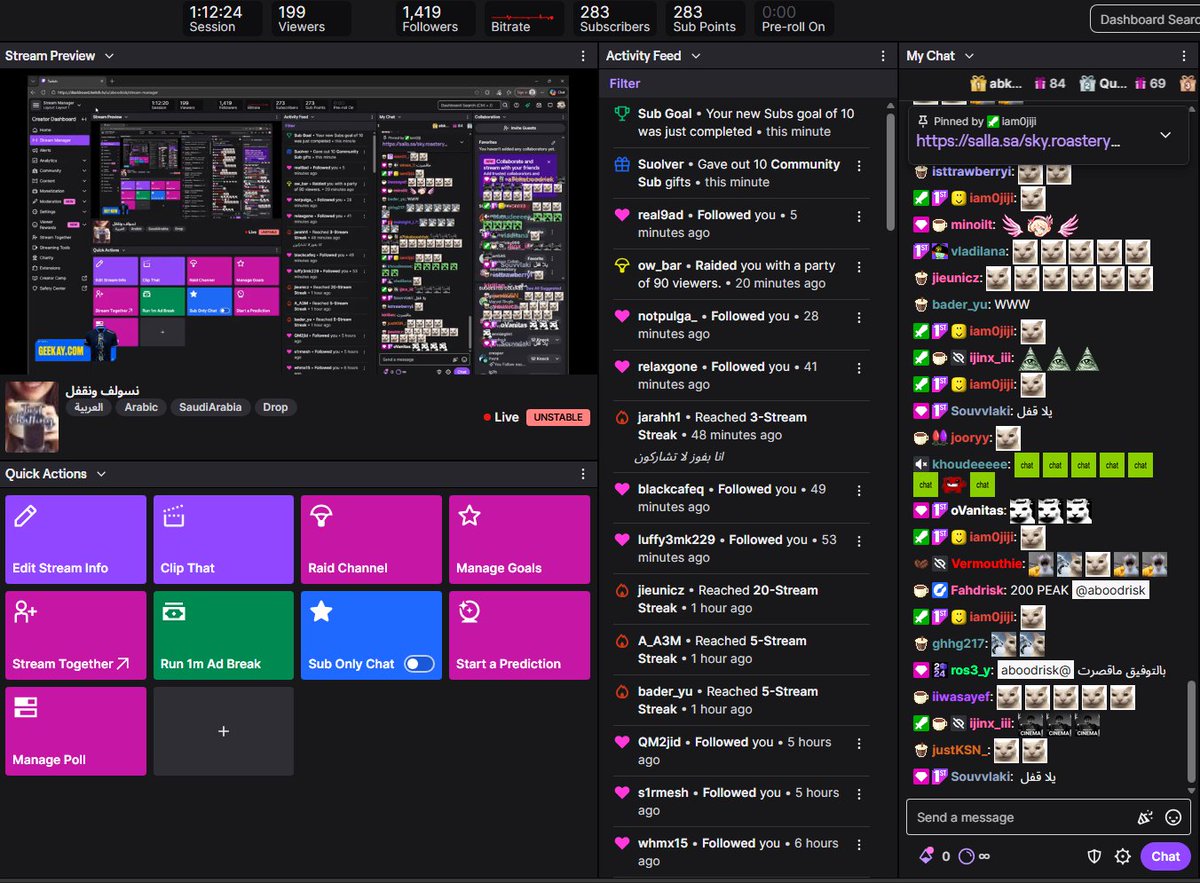This screenshot has height=883, width=1200.
Task: Click the Drop stream tag
Action: point(275,407)
